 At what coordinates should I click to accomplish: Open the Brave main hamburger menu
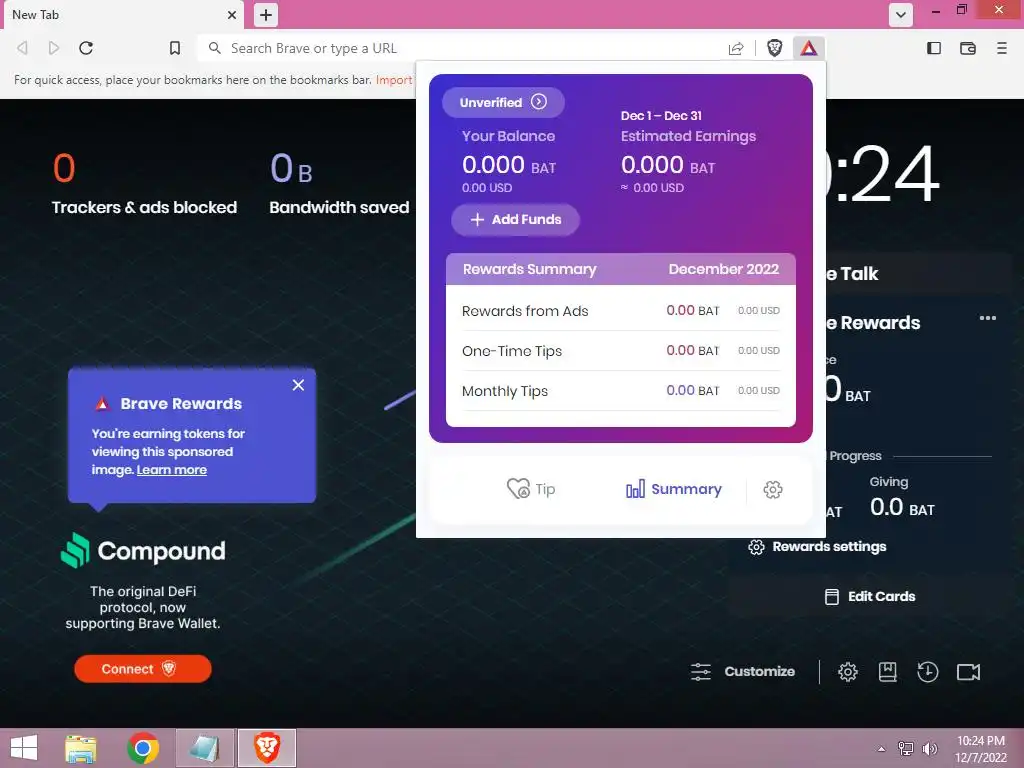1002,48
